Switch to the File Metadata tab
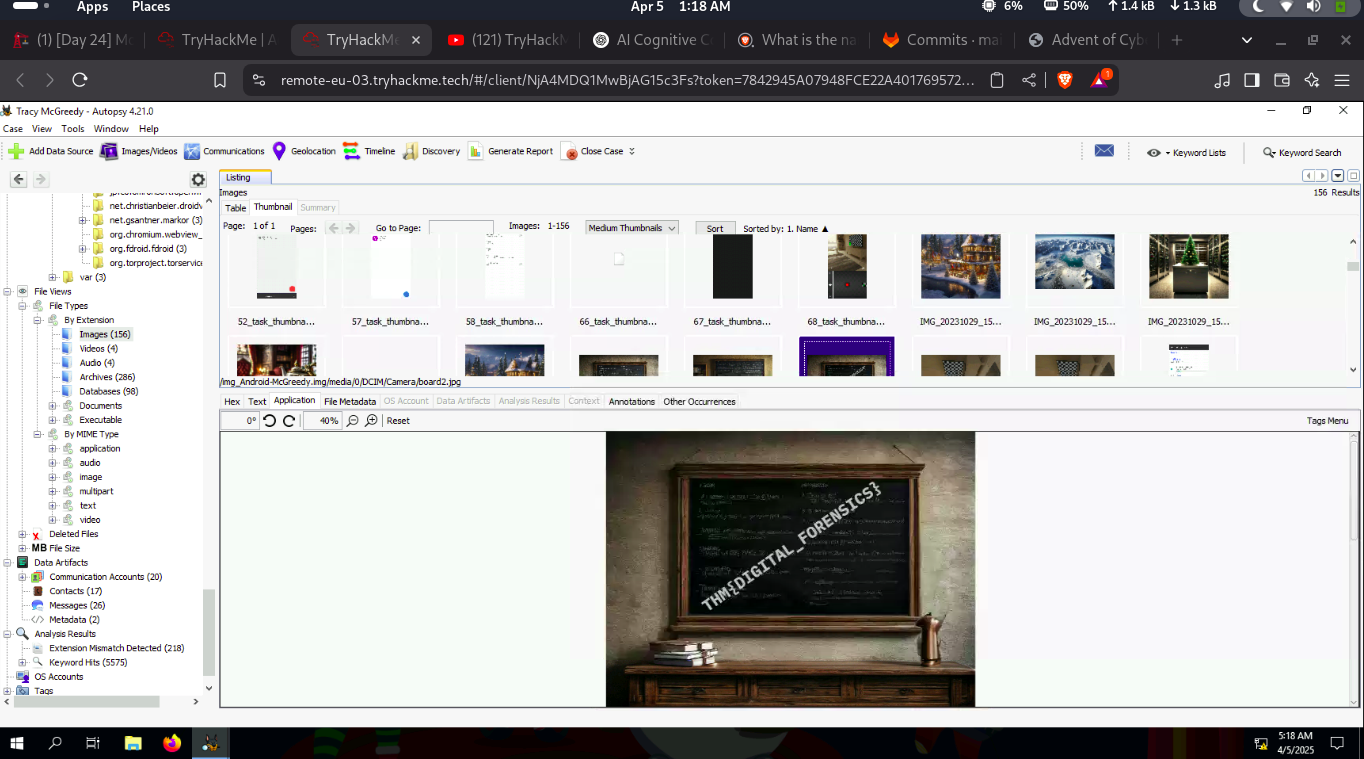This screenshot has width=1364, height=759. (350, 402)
